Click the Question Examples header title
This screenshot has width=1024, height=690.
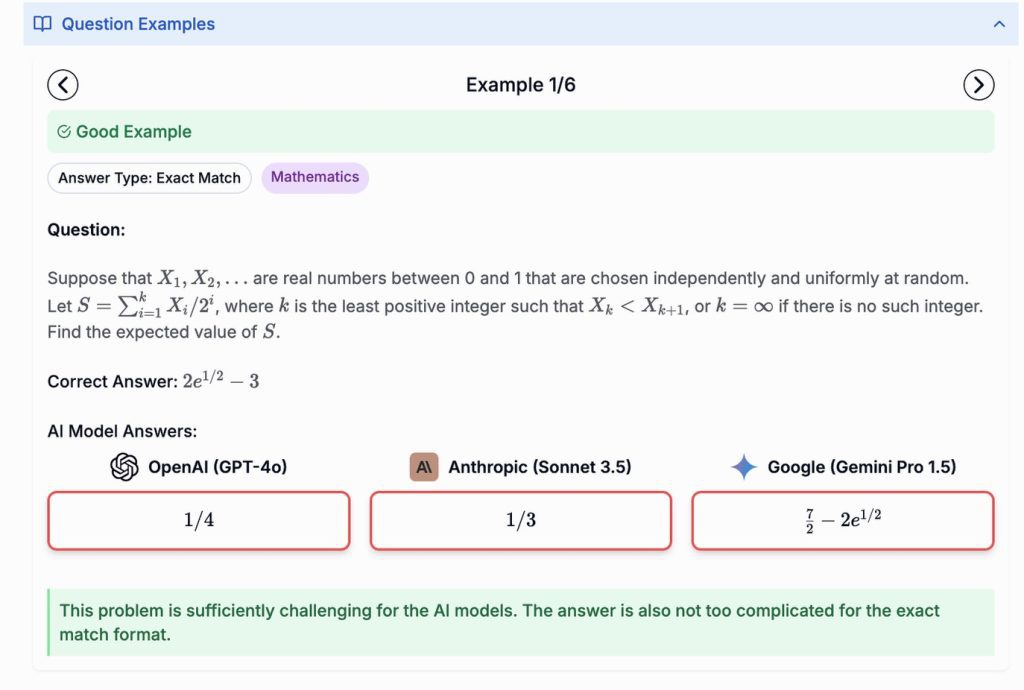pos(138,24)
